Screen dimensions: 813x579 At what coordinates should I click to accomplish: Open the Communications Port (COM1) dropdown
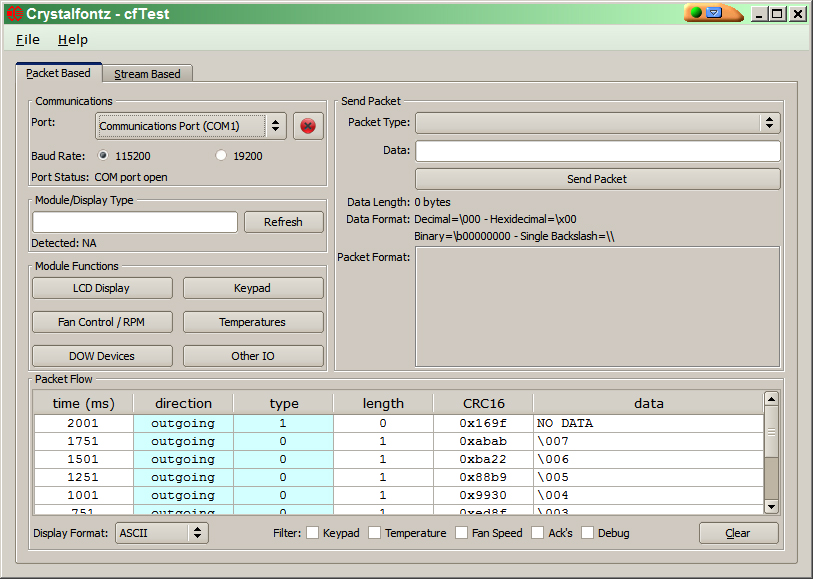(191, 126)
